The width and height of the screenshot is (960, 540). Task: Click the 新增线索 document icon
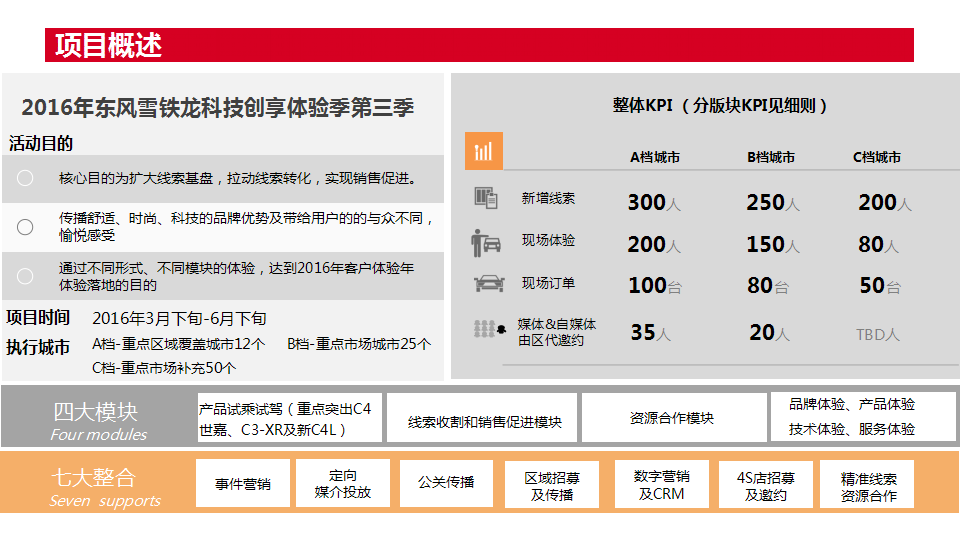tap(486, 198)
